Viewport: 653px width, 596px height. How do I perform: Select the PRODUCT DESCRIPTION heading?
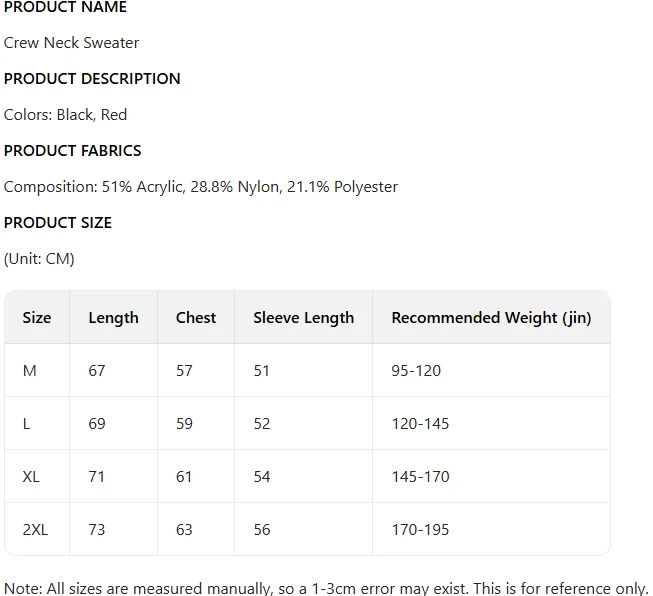click(92, 79)
